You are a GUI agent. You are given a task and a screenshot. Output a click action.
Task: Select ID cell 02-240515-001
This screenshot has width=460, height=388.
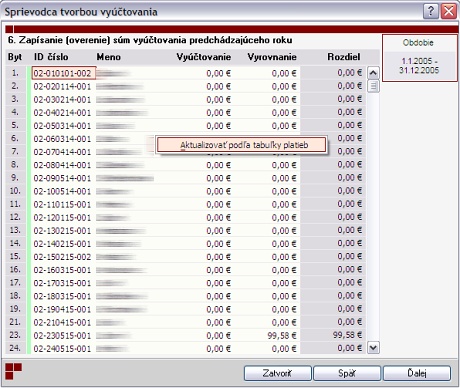point(62,349)
